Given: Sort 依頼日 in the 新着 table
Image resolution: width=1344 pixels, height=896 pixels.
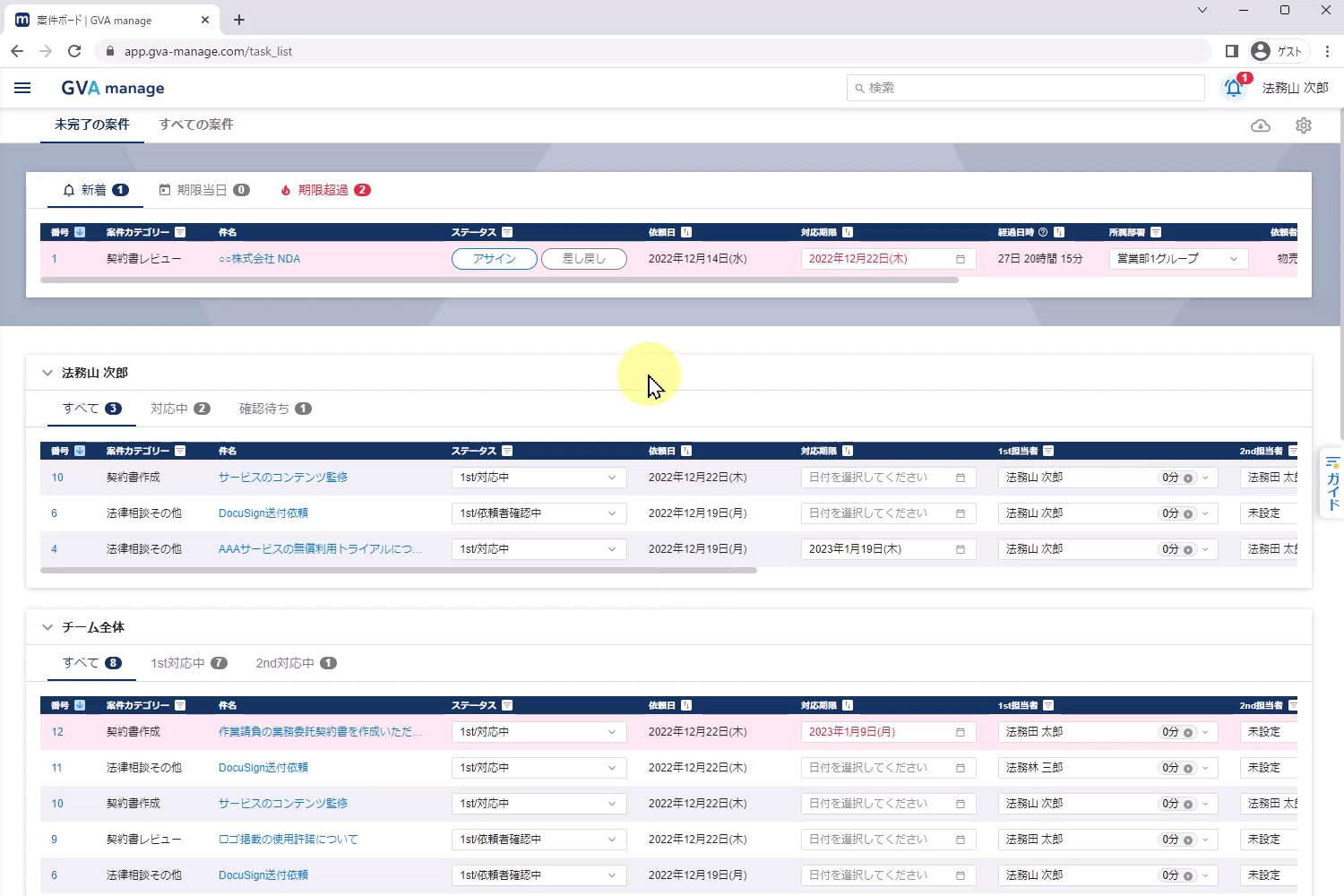Looking at the screenshot, I should click(x=686, y=232).
